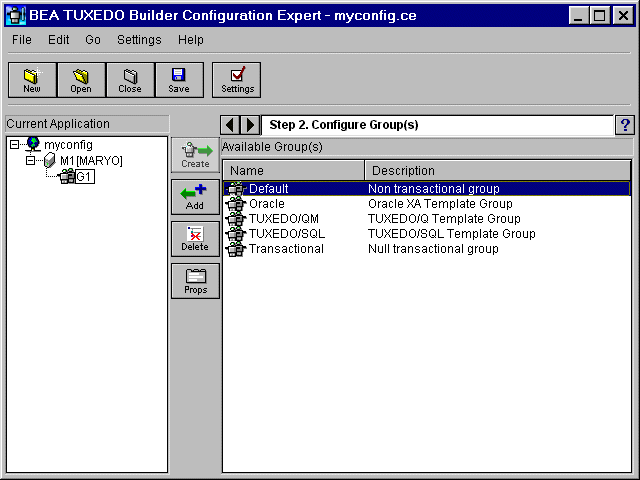The width and height of the screenshot is (640, 480).
Task: Select the TUXEDO/QM group name
Action: [284, 219]
